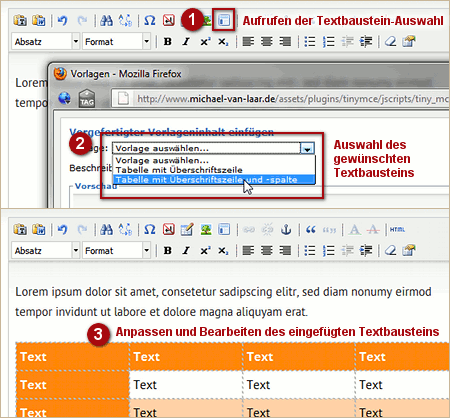
Task: Click the text color A icon
Action: (354, 229)
